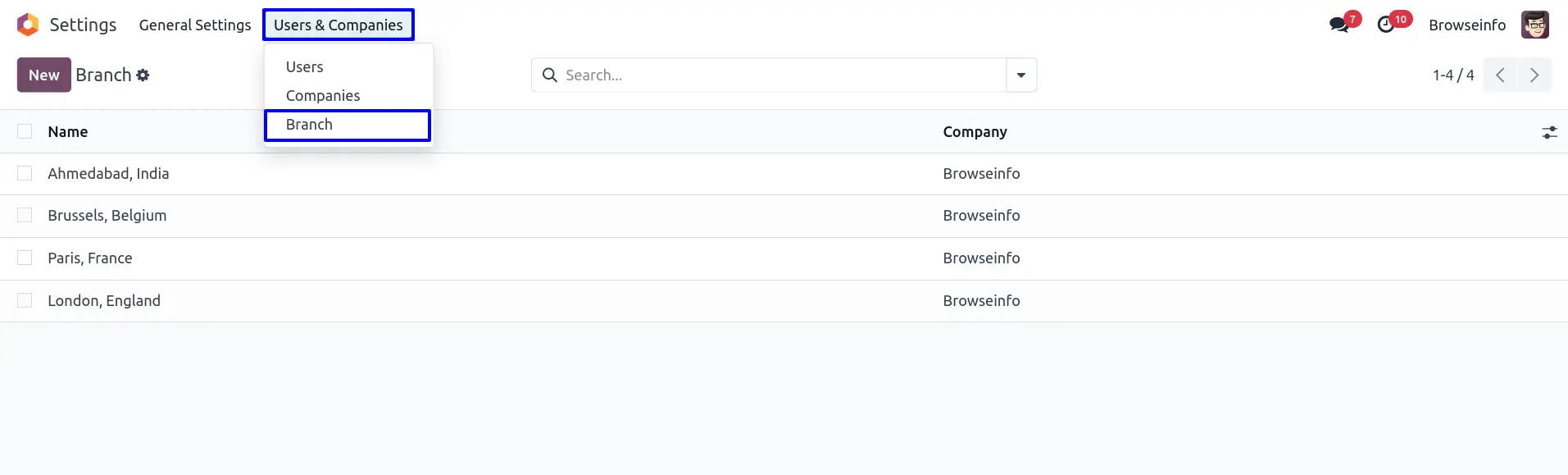
Task: Check the Ahmedabad, India row checkbox
Action: [25, 173]
